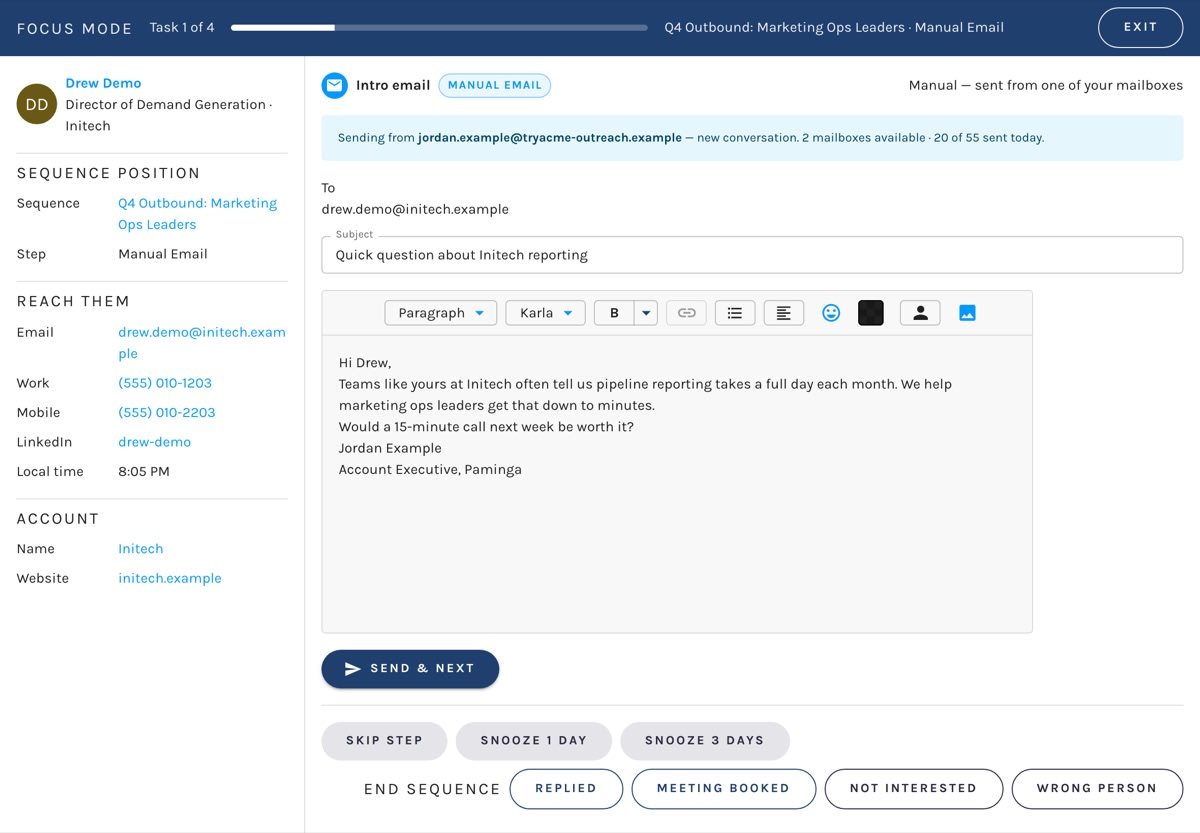Click the recipient address under To
This screenshot has height=833, width=1200.
click(x=415, y=209)
